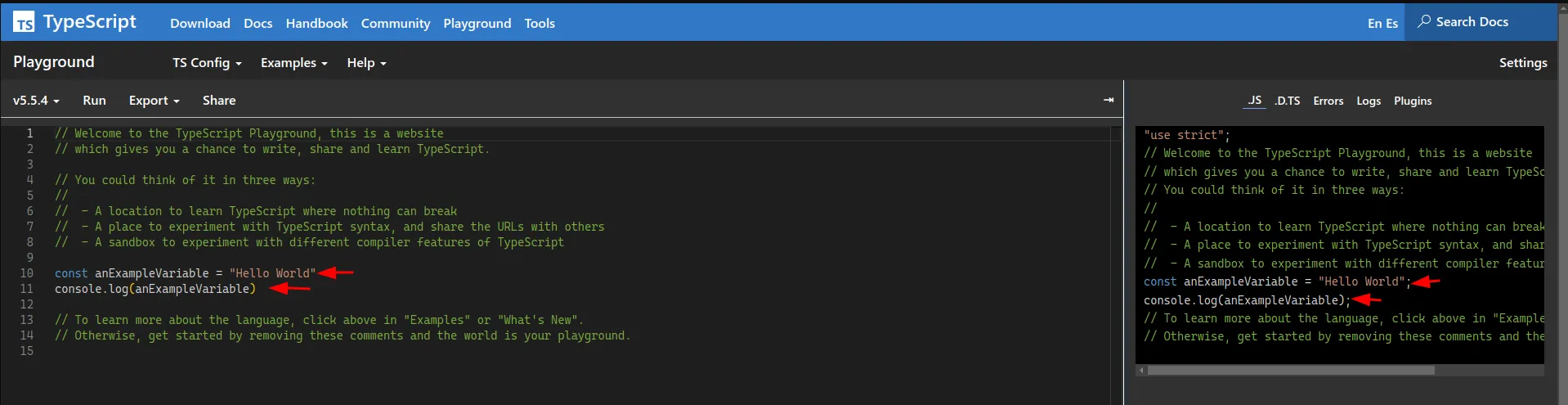Run the code
This screenshot has width=1568, height=405.
pos(94,101)
